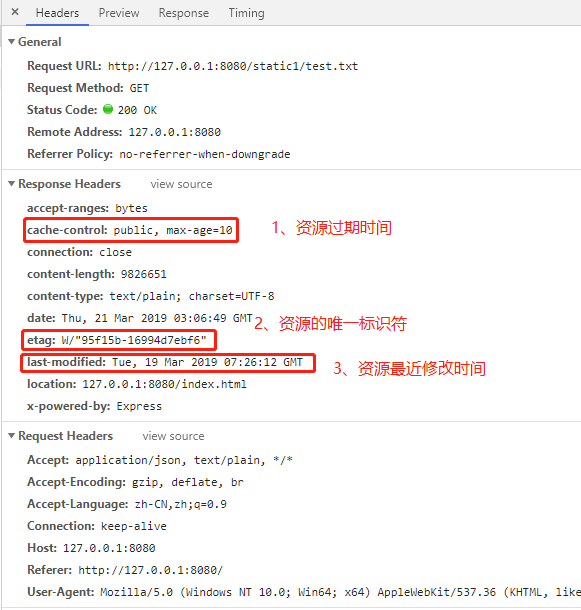Collapse the Response Headers section triangle
The image size is (581, 610).
tap(12, 184)
